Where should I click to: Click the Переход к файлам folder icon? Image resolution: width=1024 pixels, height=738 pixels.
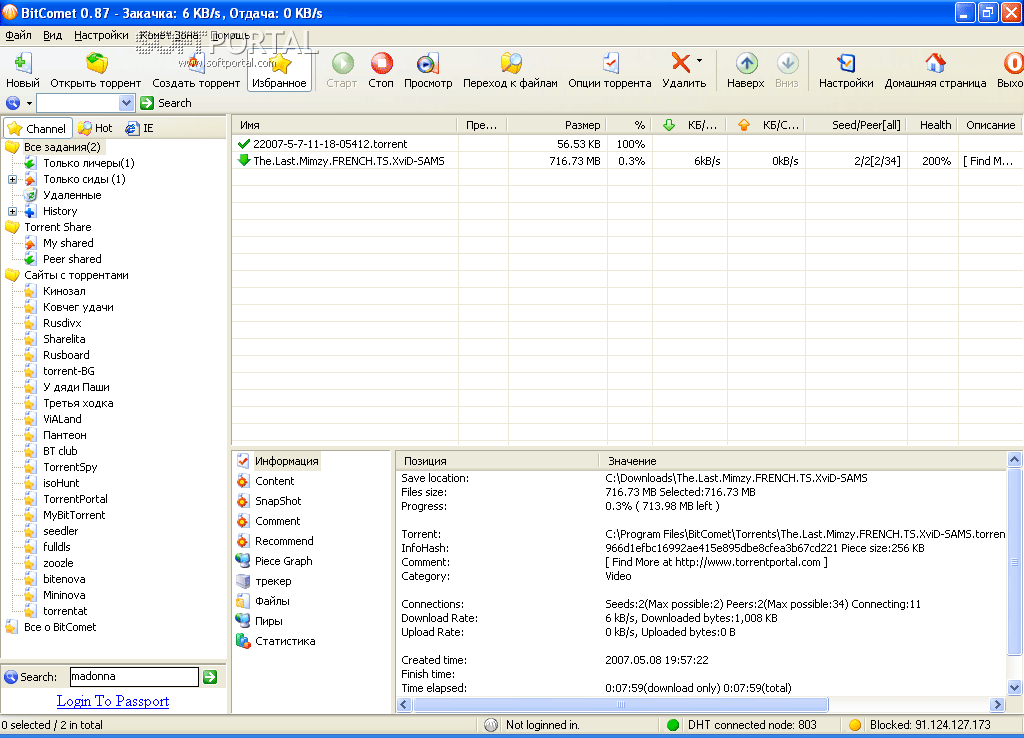click(511, 64)
